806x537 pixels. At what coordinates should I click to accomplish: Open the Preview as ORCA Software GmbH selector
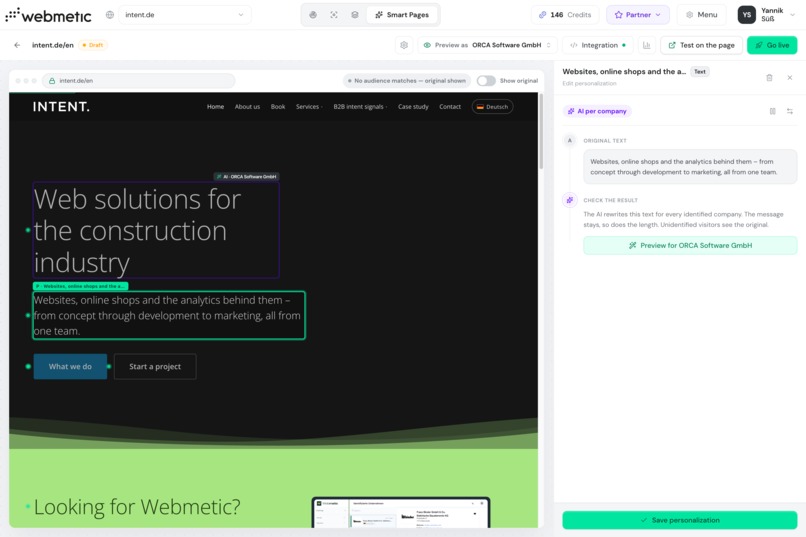(x=487, y=45)
